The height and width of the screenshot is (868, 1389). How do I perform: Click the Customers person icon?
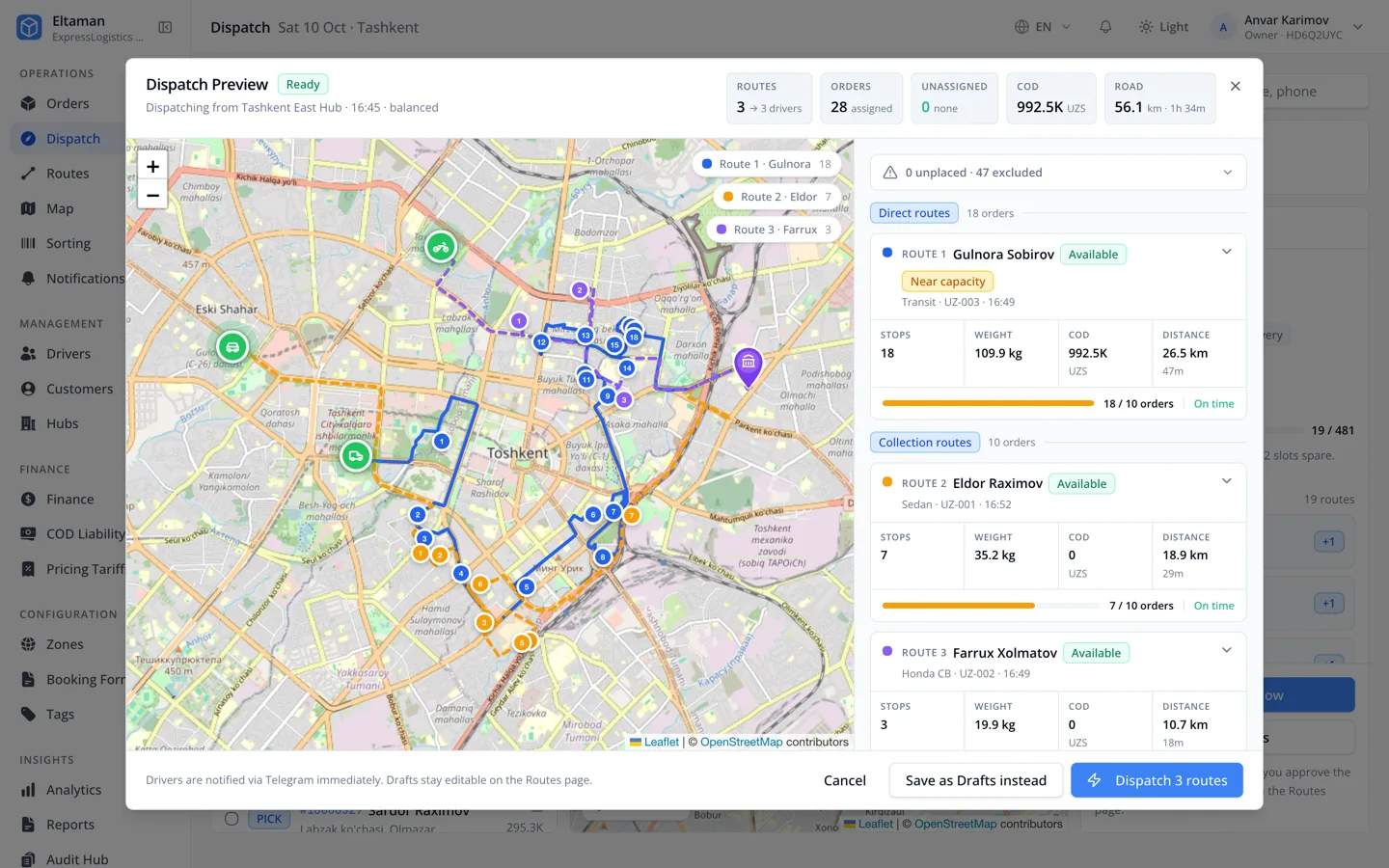tap(28, 389)
